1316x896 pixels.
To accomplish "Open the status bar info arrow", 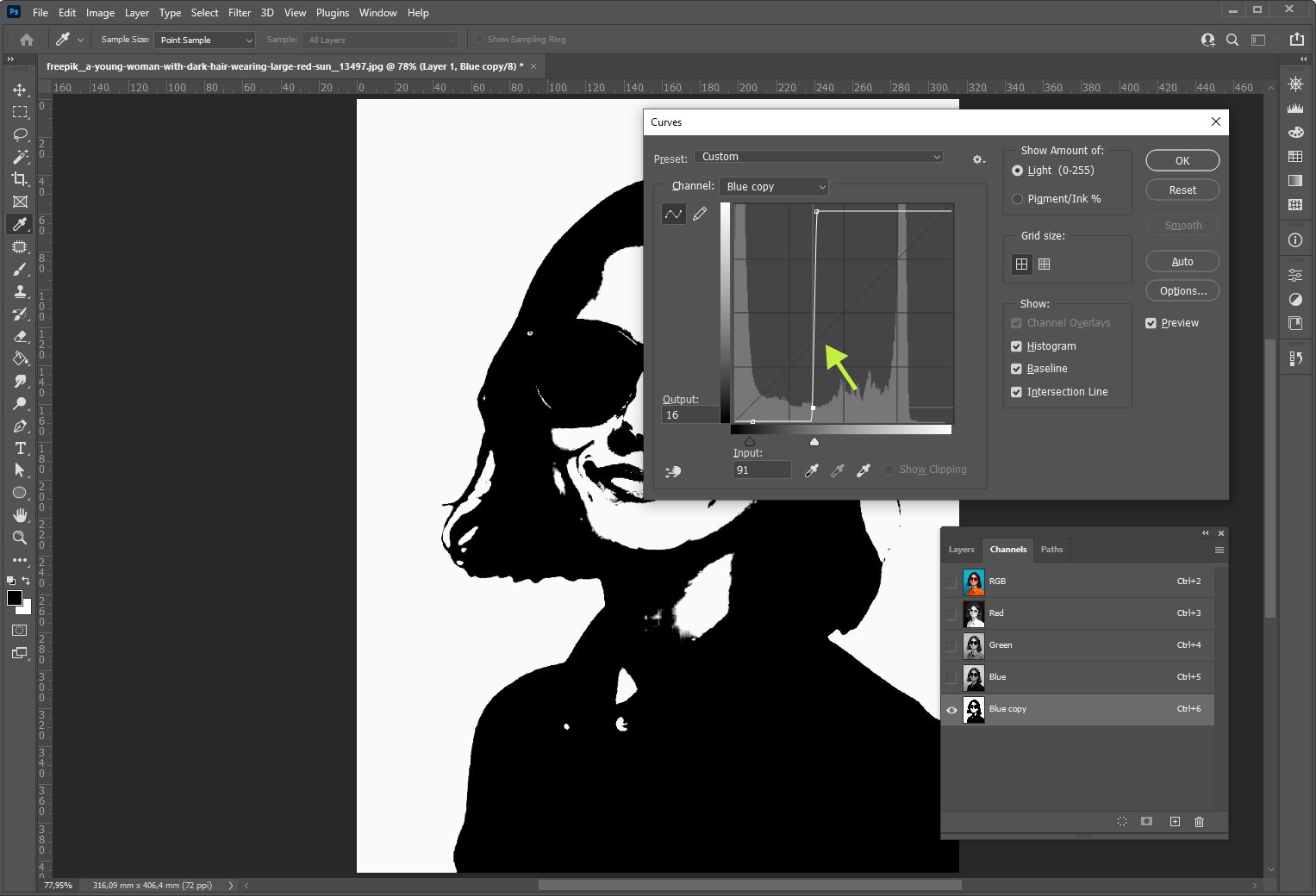I will [230, 886].
